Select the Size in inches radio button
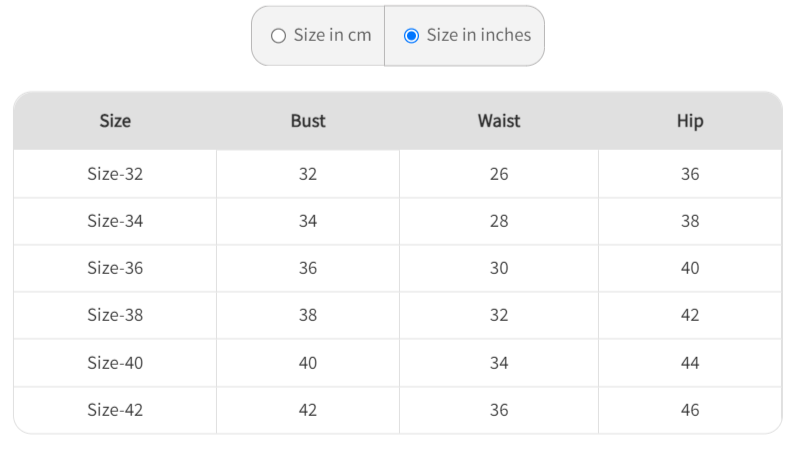 [411, 36]
